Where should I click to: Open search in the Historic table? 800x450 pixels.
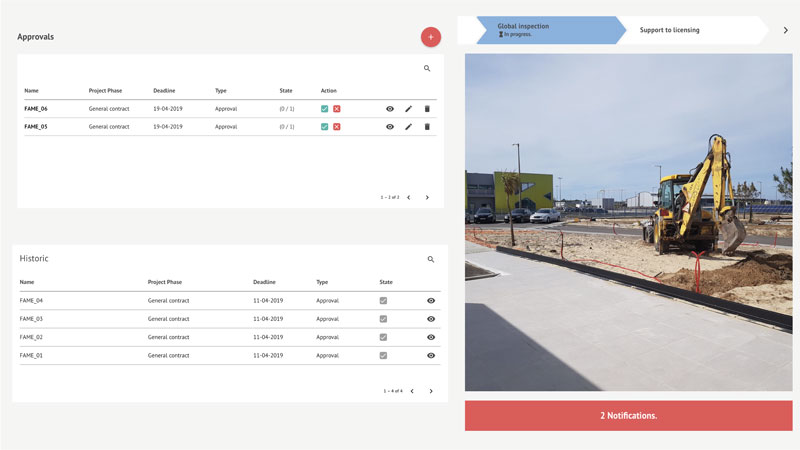431,259
